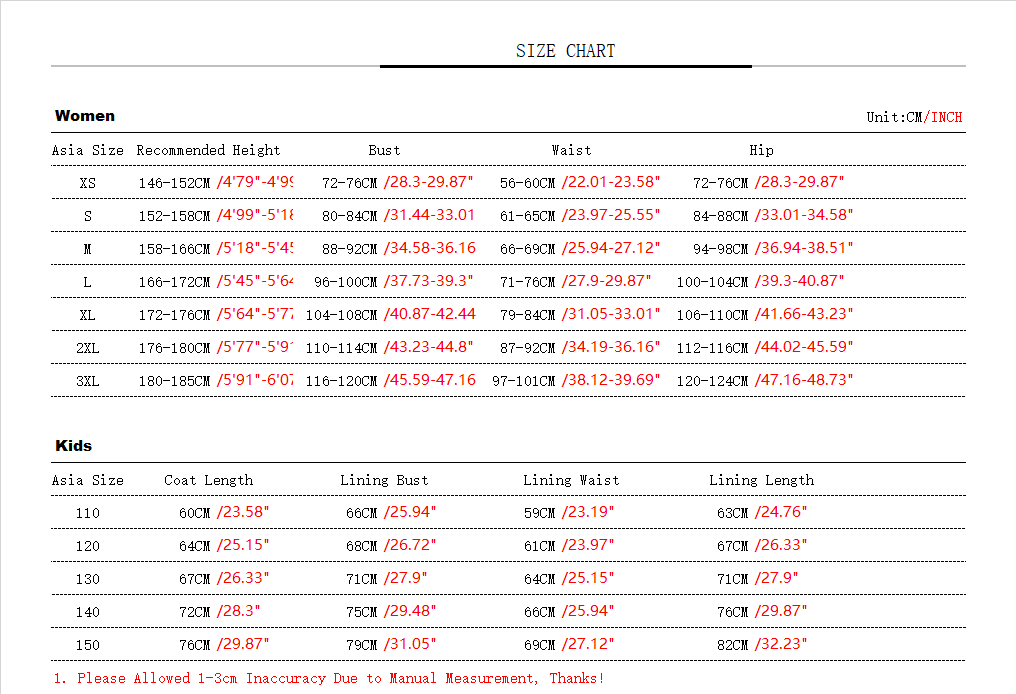The height and width of the screenshot is (694, 1016).
Task: Click the 3XL size row label
Action: 88,381
